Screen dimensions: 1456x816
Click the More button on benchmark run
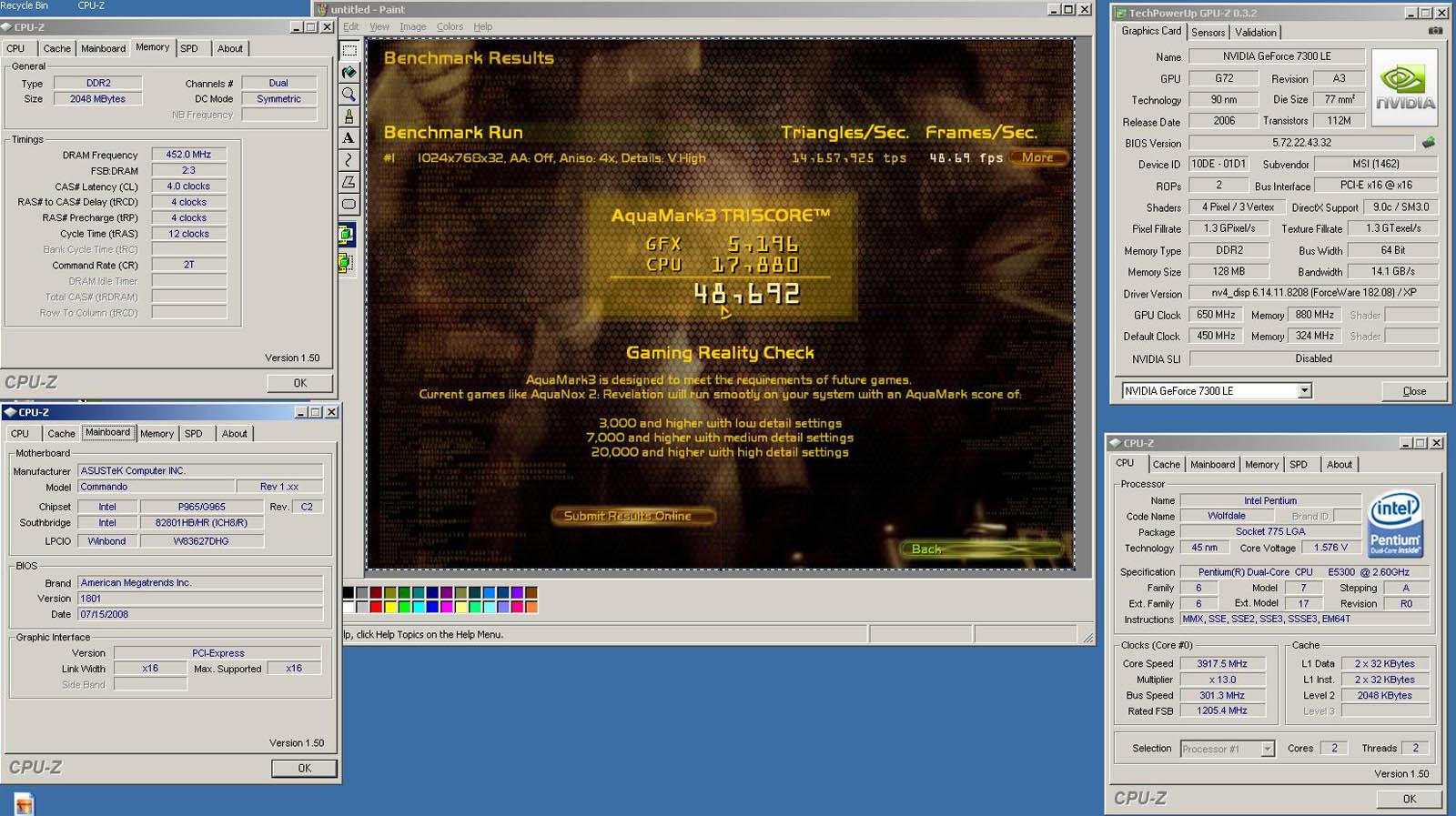pos(1037,157)
